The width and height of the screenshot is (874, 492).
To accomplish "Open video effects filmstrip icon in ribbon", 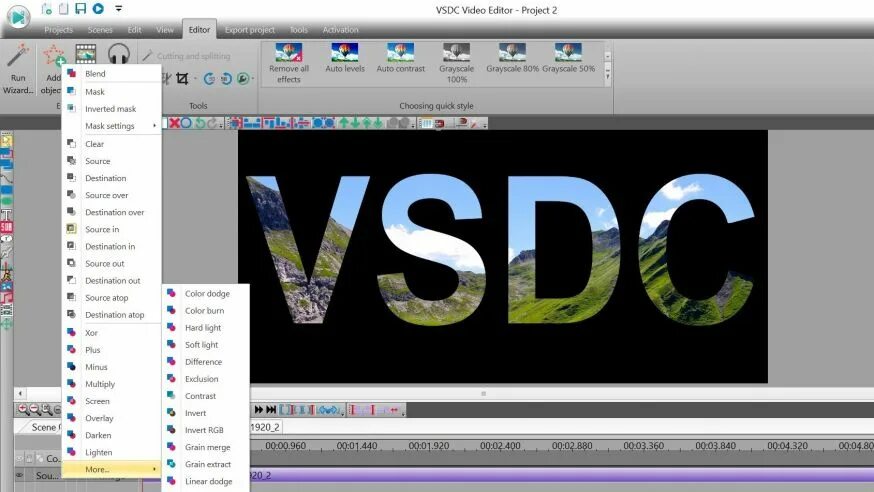I will [86, 54].
